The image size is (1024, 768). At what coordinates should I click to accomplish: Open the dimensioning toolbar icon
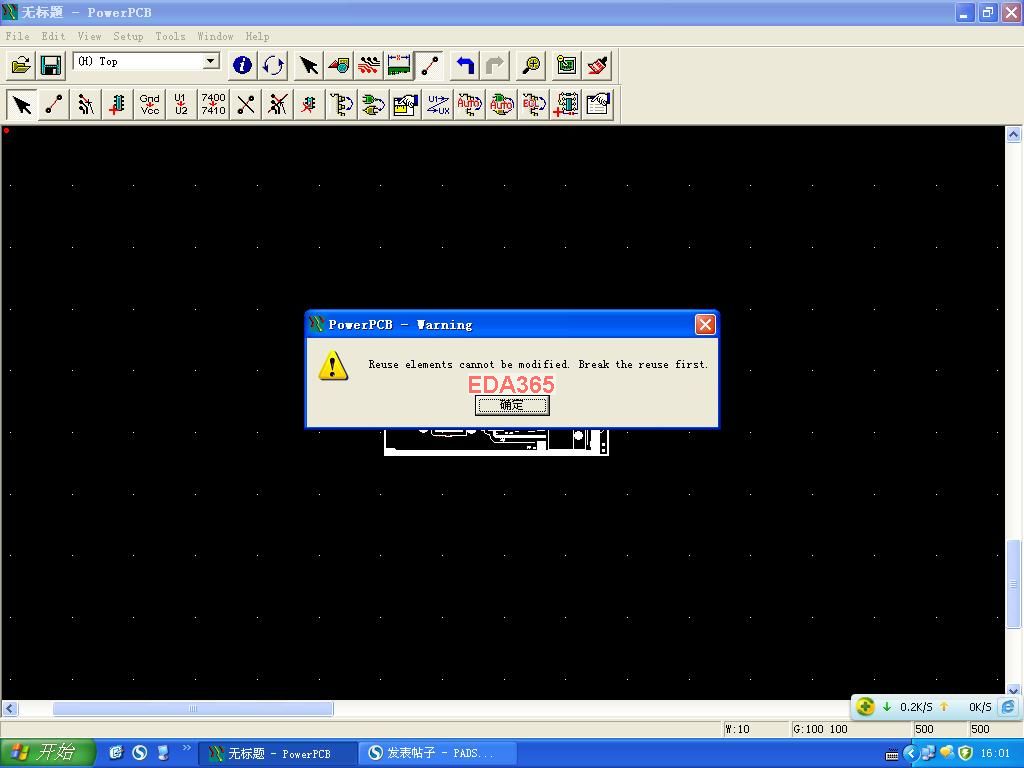coord(399,65)
